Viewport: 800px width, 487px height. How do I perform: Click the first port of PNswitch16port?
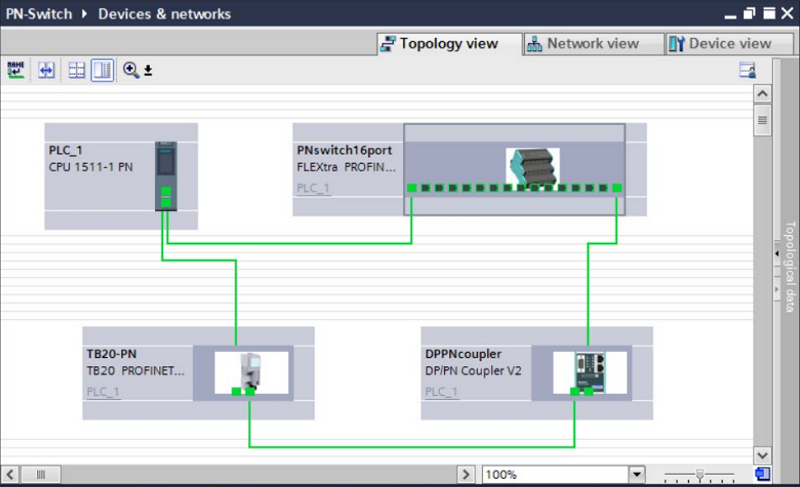tap(412, 188)
